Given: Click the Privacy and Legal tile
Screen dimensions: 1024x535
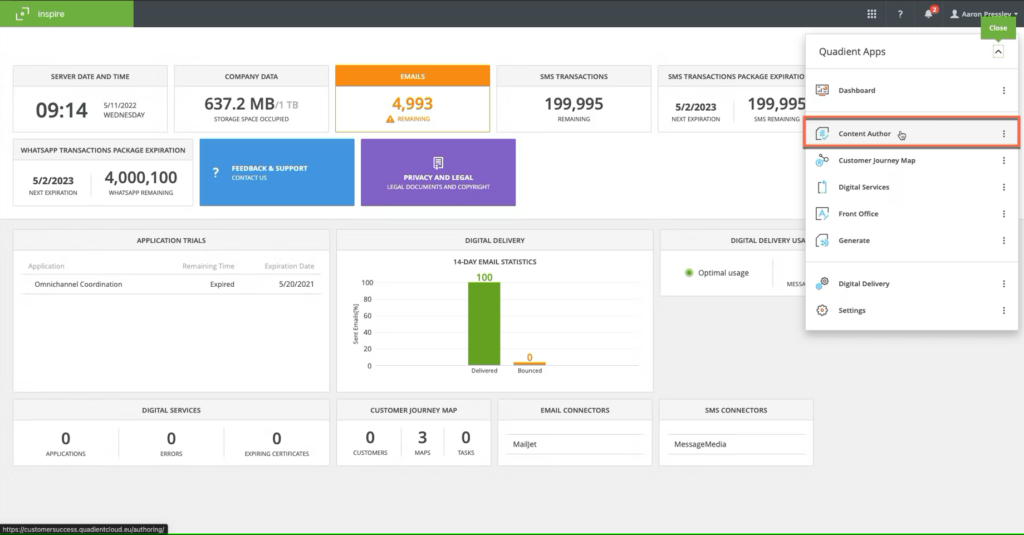Looking at the screenshot, I should pos(438,172).
